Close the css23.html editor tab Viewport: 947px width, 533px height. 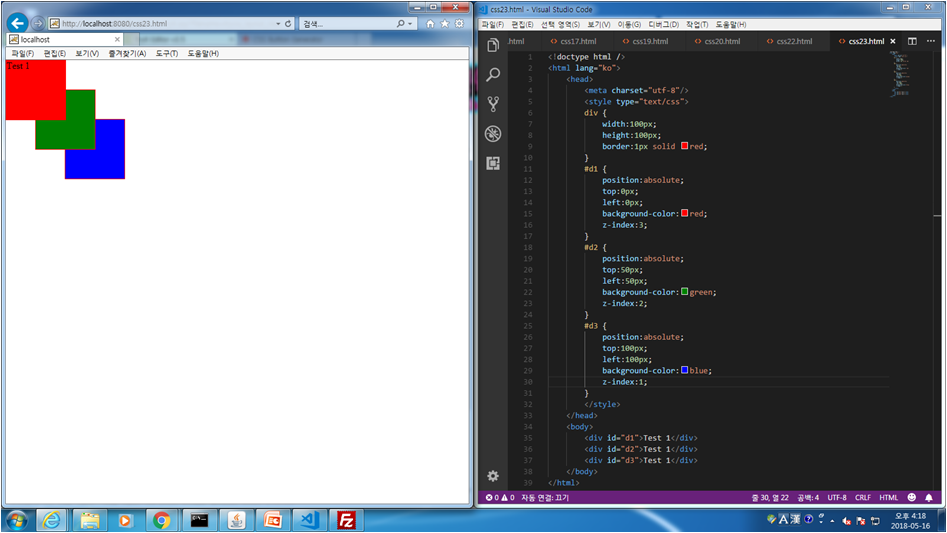pos(893,41)
